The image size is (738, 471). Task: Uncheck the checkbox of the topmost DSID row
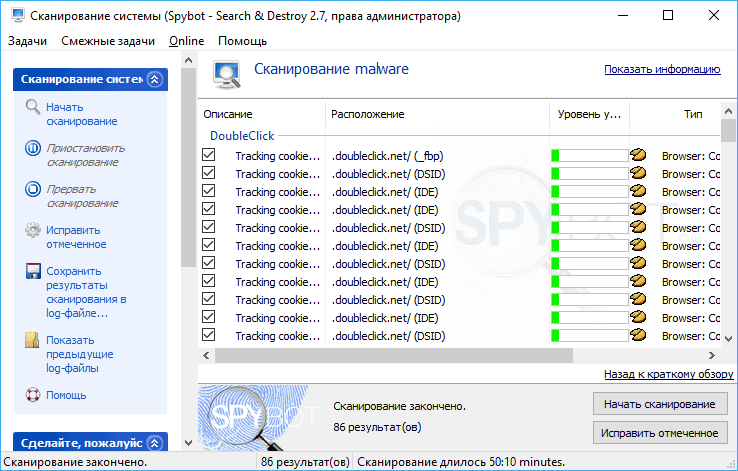[x=209, y=173]
